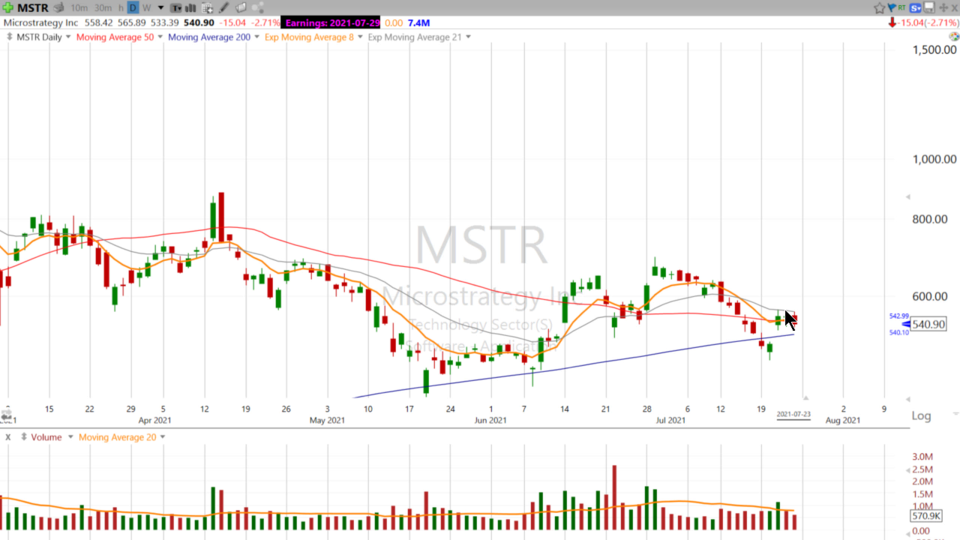Switch to the 10m timeframe
Viewport: 960px width, 540px height.
(x=78, y=8)
